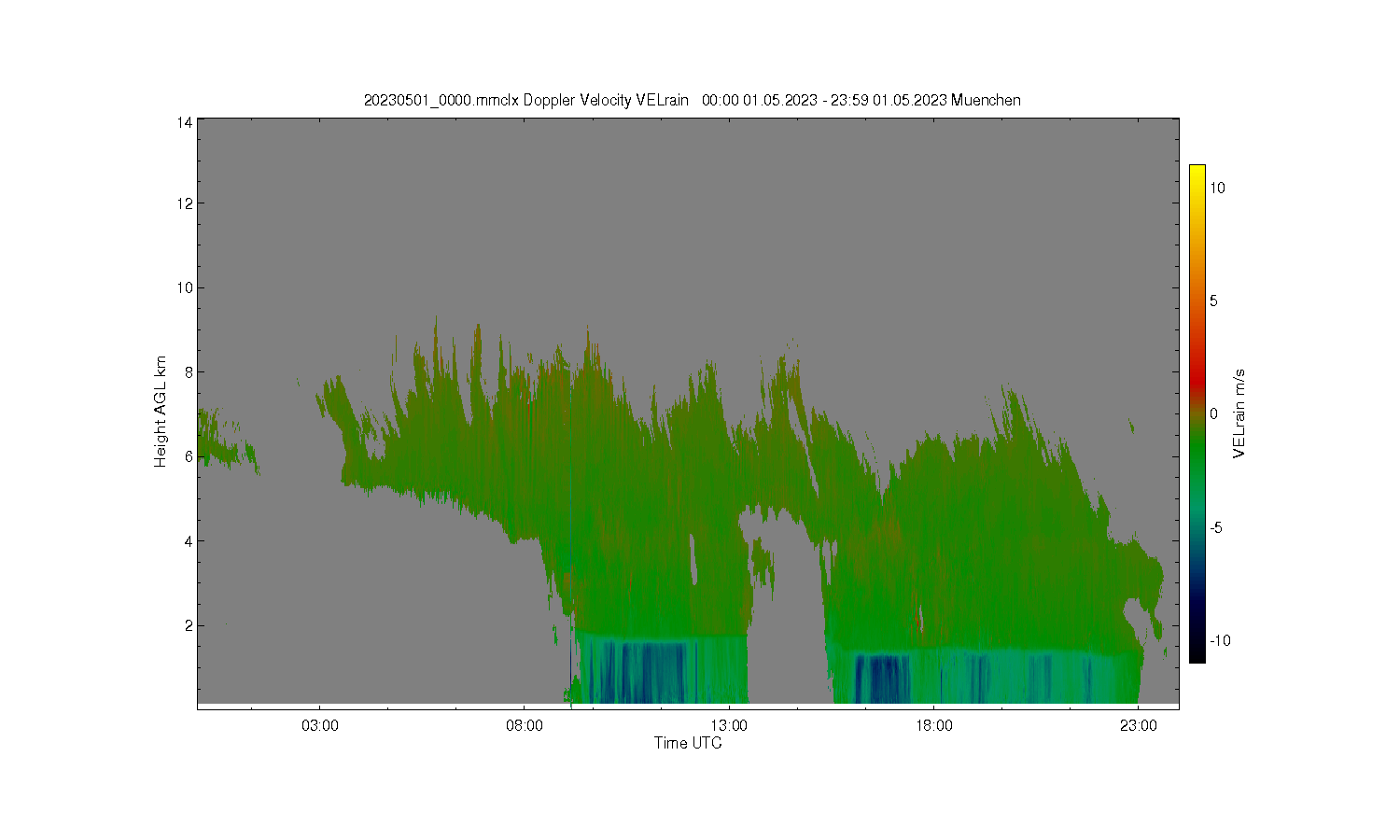Click the height tick label 12
The height and width of the screenshot is (840, 1400).
pyautogui.click(x=185, y=203)
